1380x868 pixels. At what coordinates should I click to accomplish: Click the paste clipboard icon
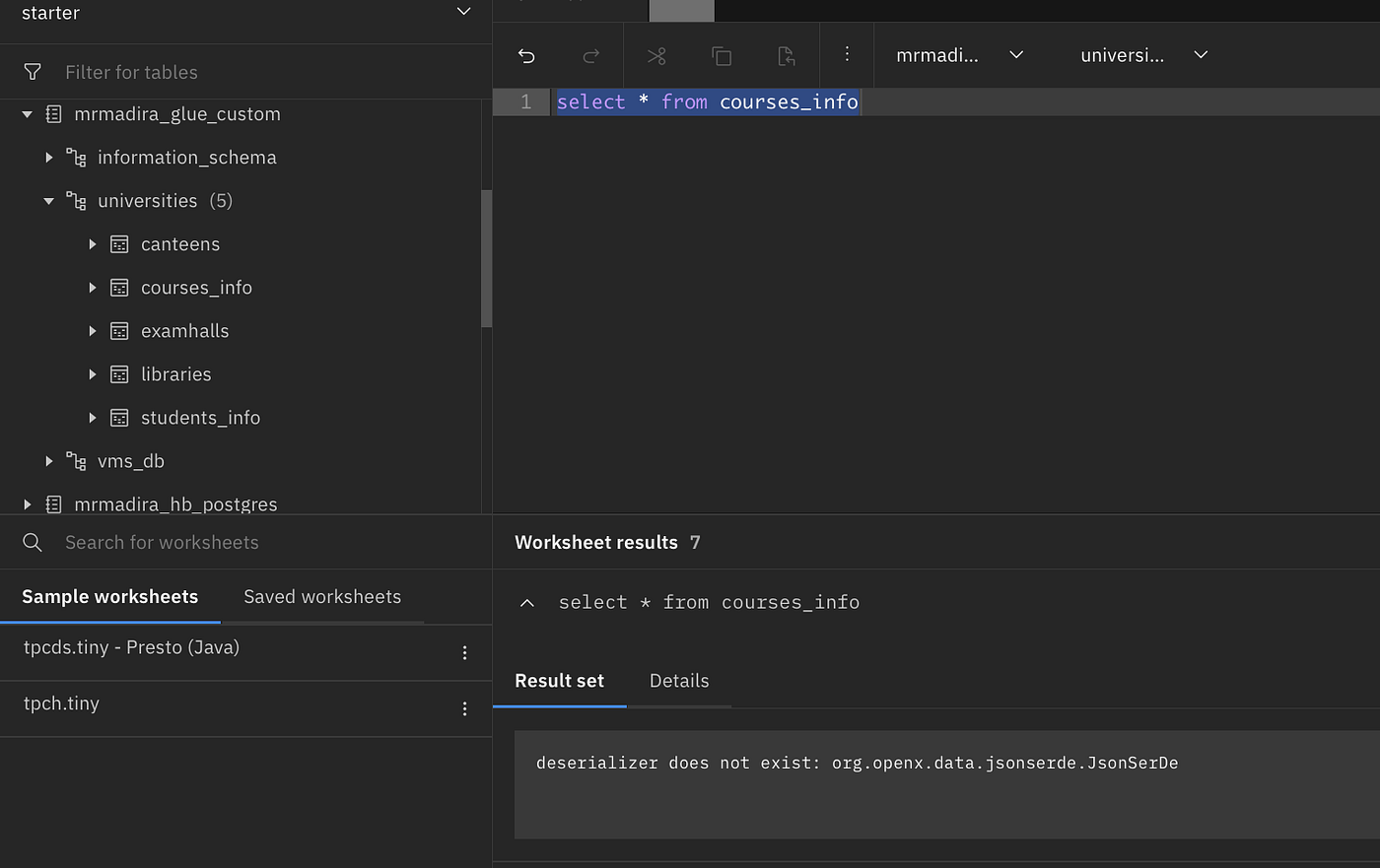click(x=786, y=55)
